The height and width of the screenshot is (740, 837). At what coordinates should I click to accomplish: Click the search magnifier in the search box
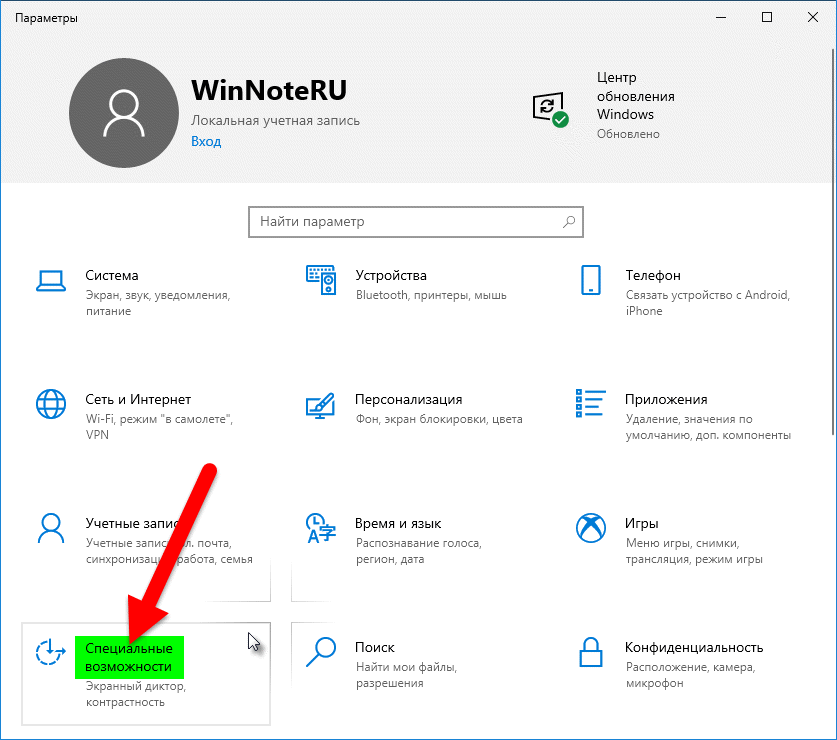569,222
